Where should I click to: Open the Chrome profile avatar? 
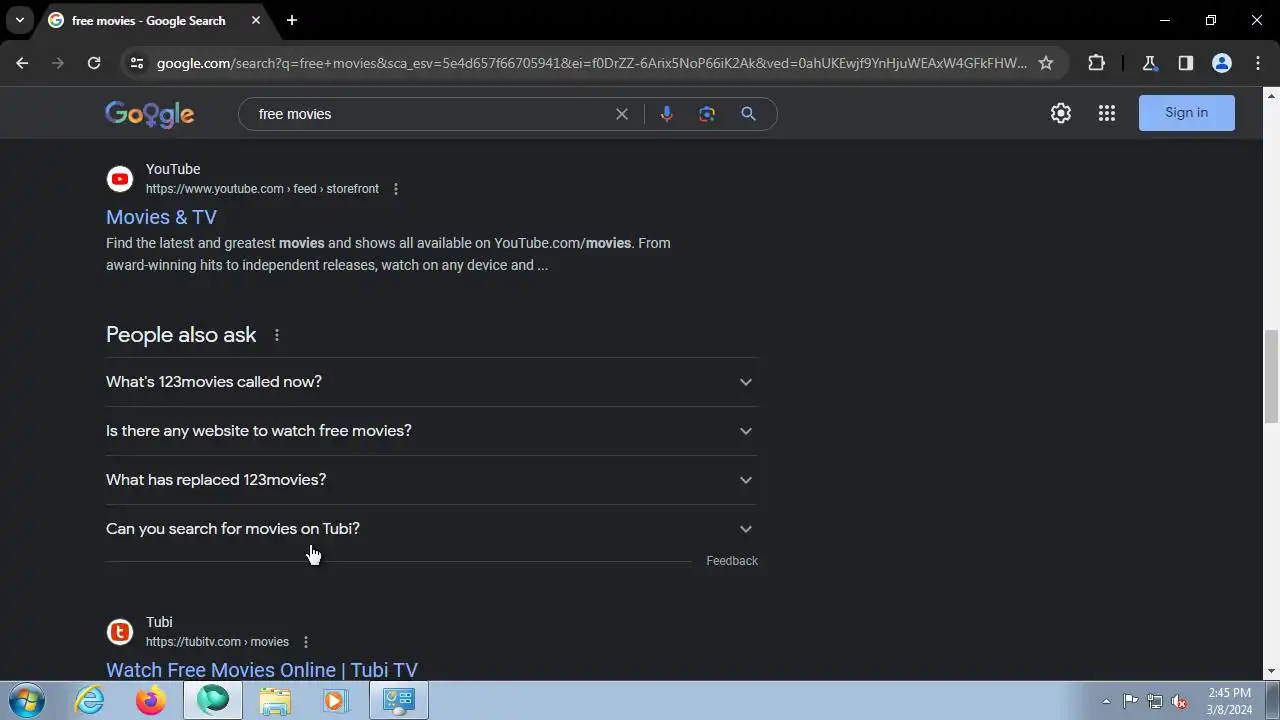[1222, 63]
